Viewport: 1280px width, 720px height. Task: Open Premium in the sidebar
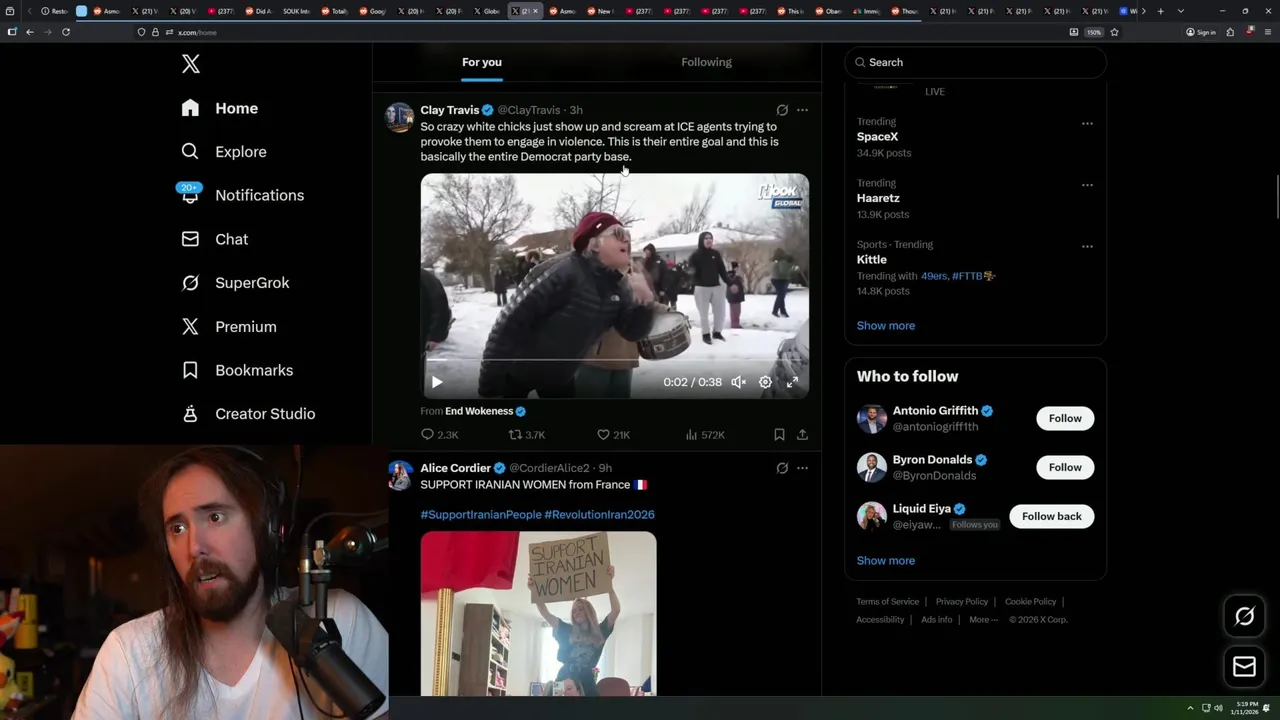pos(228,327)
